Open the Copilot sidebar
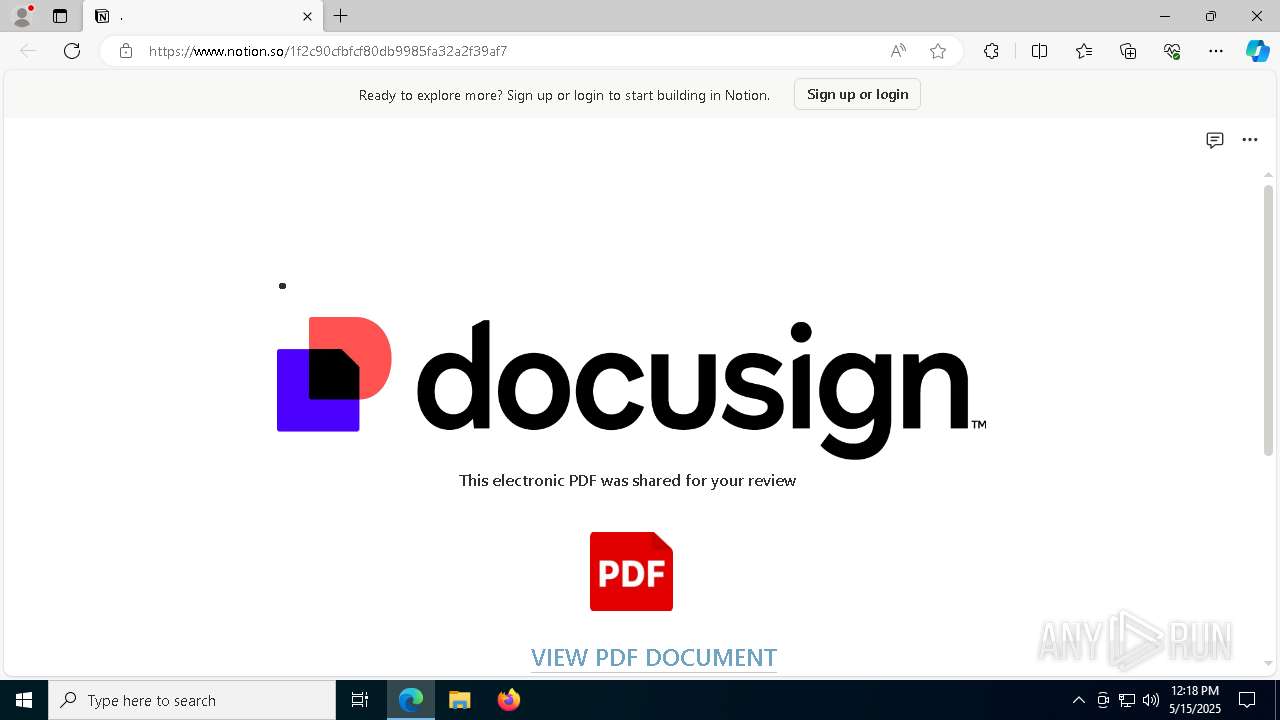 [1257, 51]
